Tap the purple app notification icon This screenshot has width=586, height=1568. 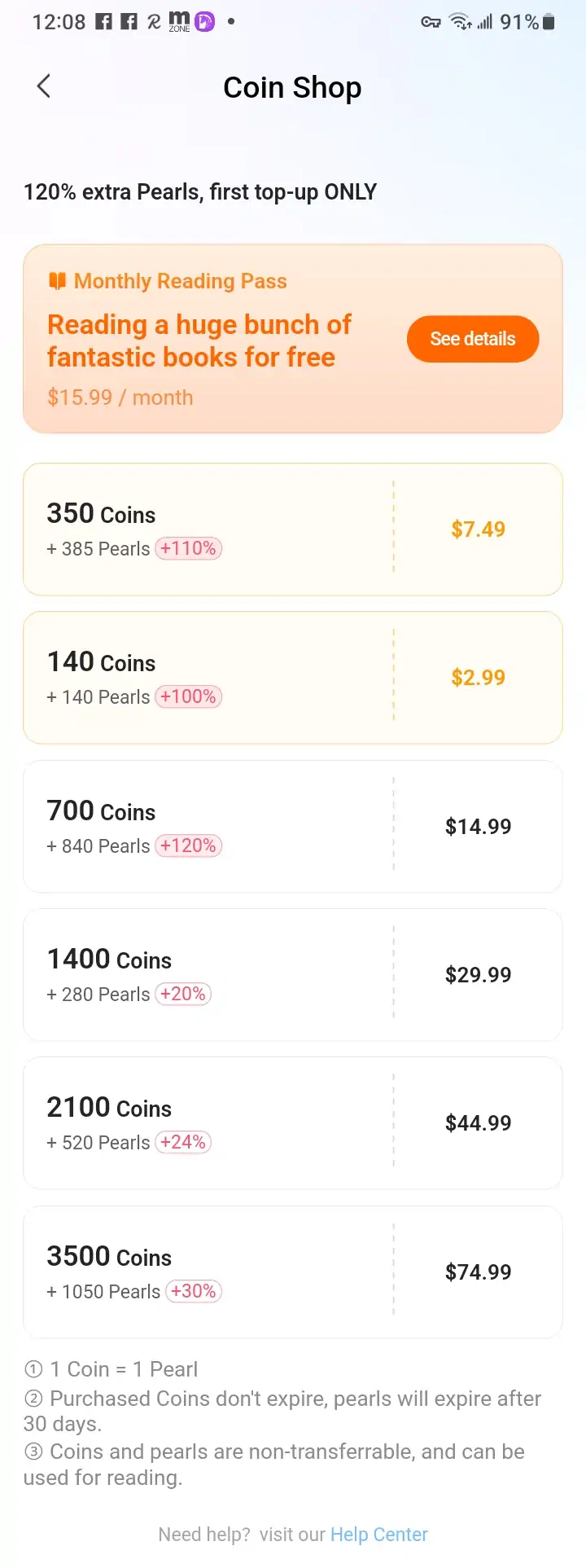coord(205,22)
